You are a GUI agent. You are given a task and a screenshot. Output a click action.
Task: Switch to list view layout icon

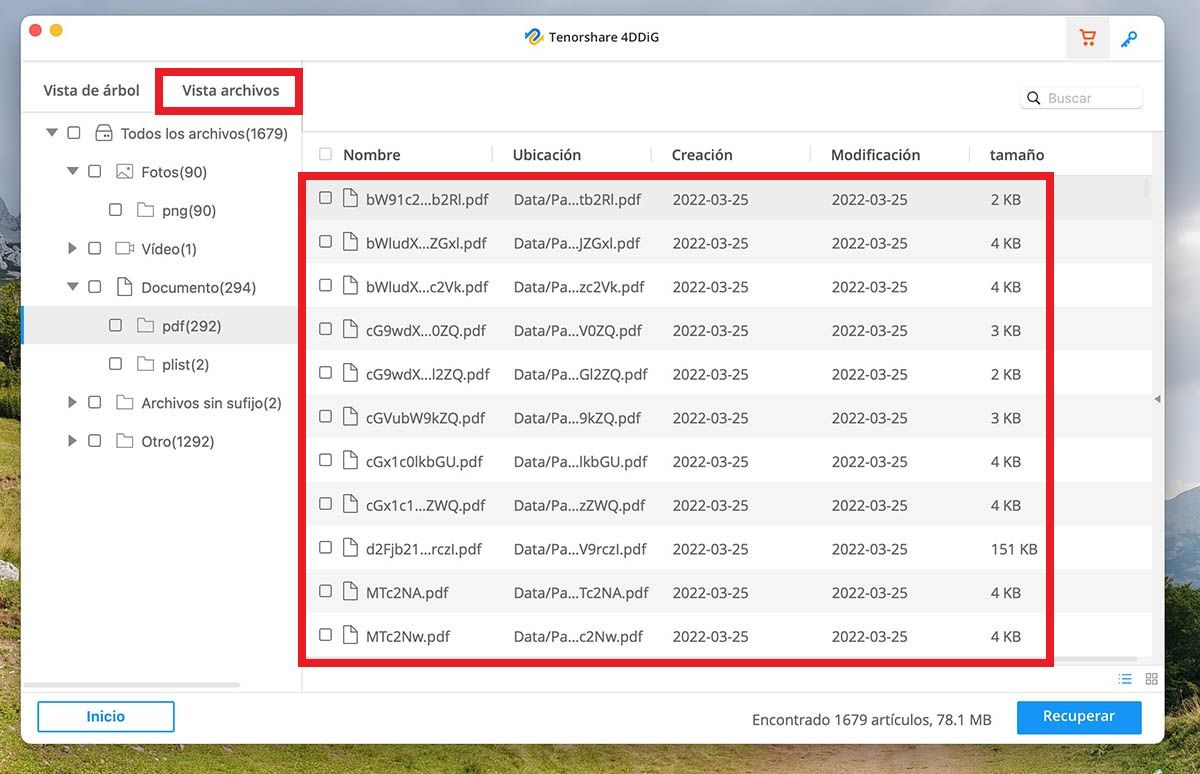pyautogui.click(x=1125, y=679)
